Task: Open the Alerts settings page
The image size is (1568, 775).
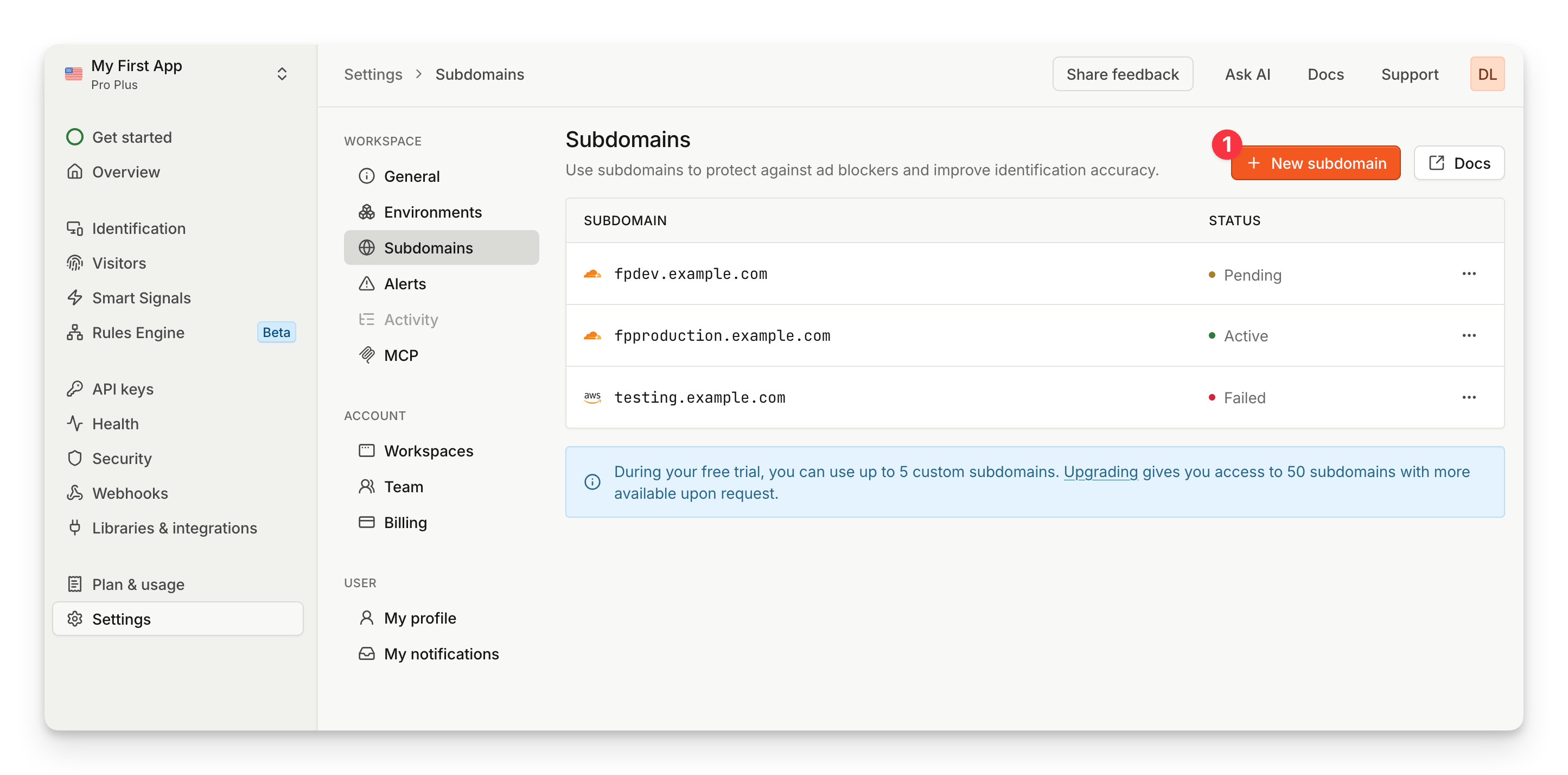Action: coord(441,284)
